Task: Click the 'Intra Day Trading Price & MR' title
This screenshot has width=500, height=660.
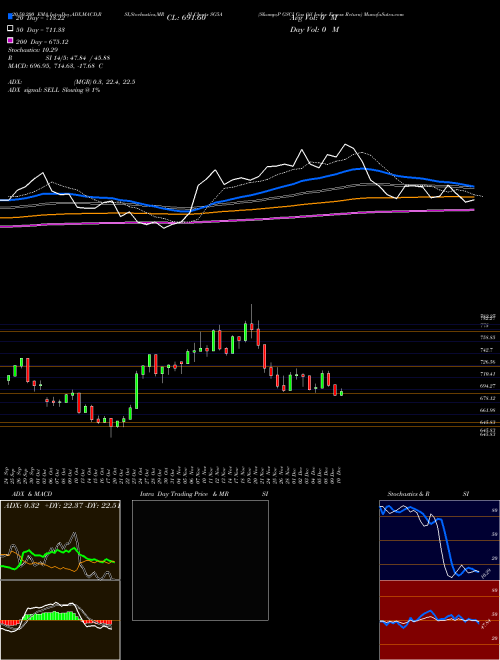Action: 184,494
